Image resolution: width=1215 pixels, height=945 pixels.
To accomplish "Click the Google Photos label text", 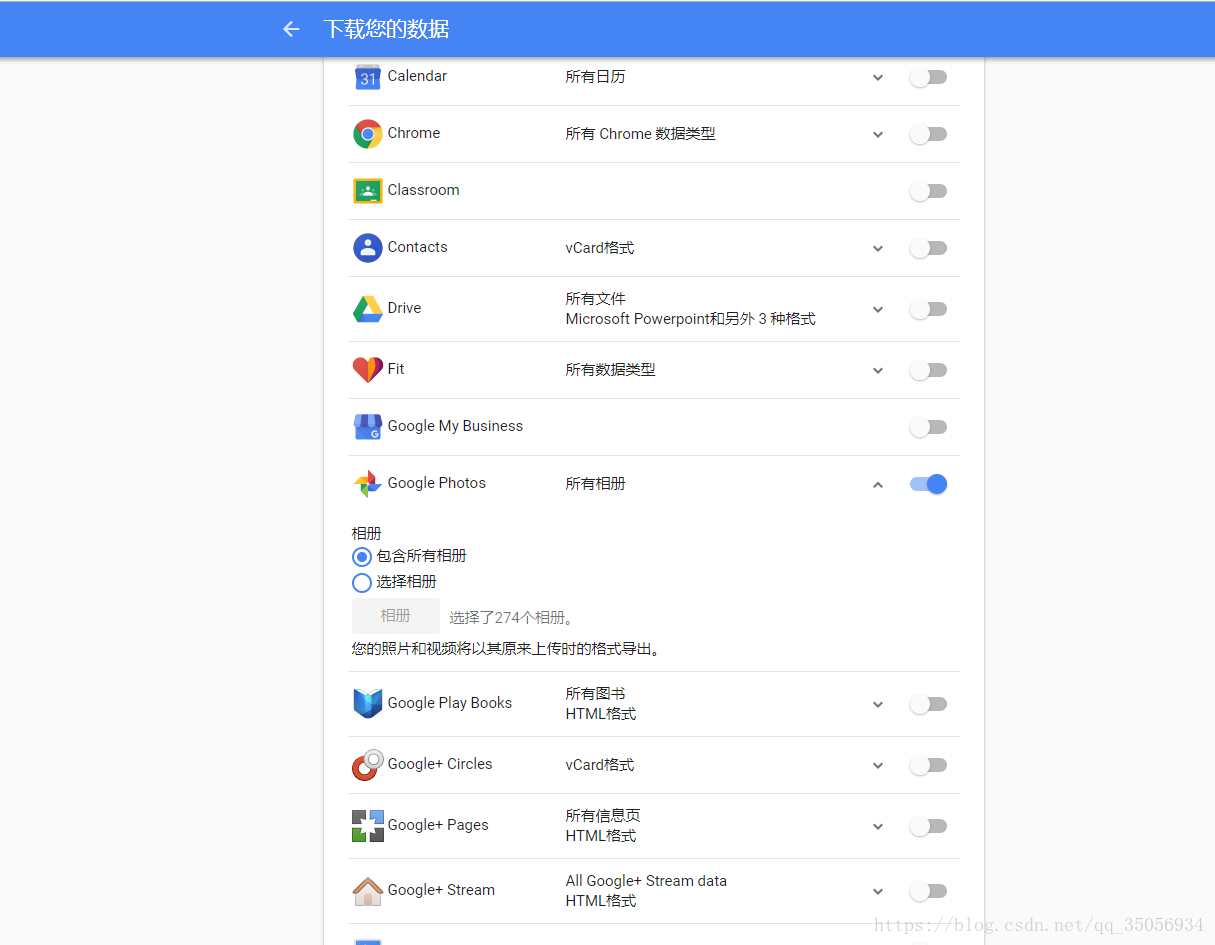I will [437, 483].
